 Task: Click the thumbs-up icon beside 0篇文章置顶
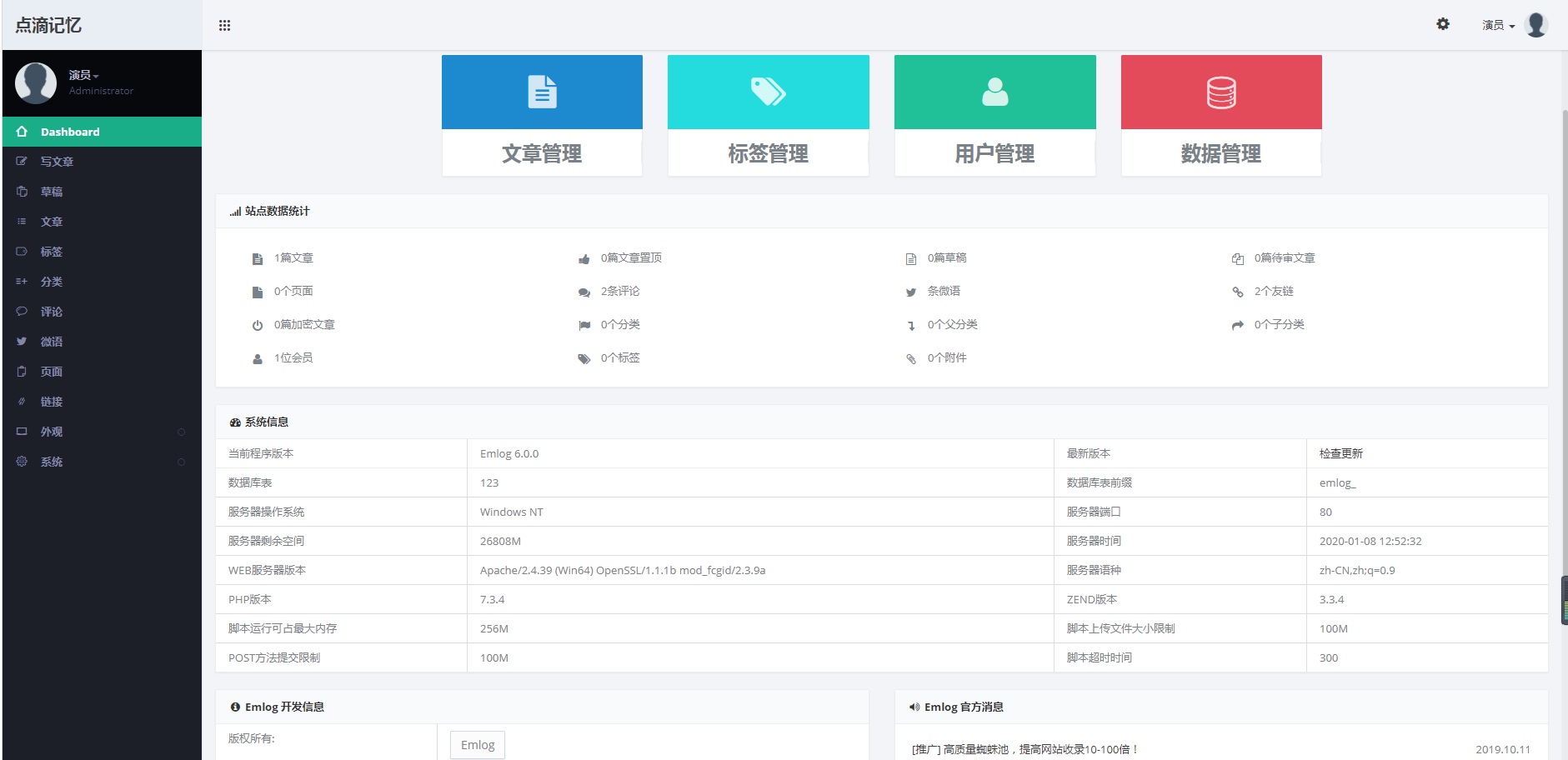584,259
